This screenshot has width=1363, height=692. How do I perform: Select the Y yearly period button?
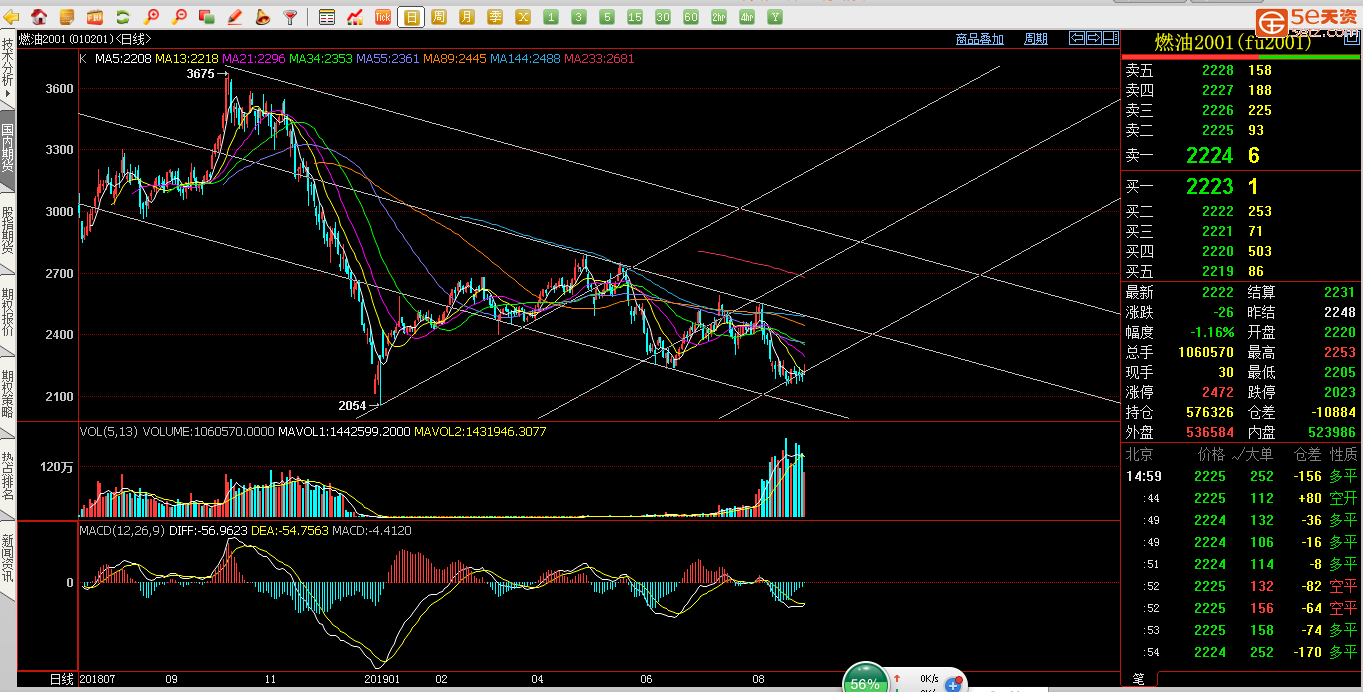tap(775, 17)
